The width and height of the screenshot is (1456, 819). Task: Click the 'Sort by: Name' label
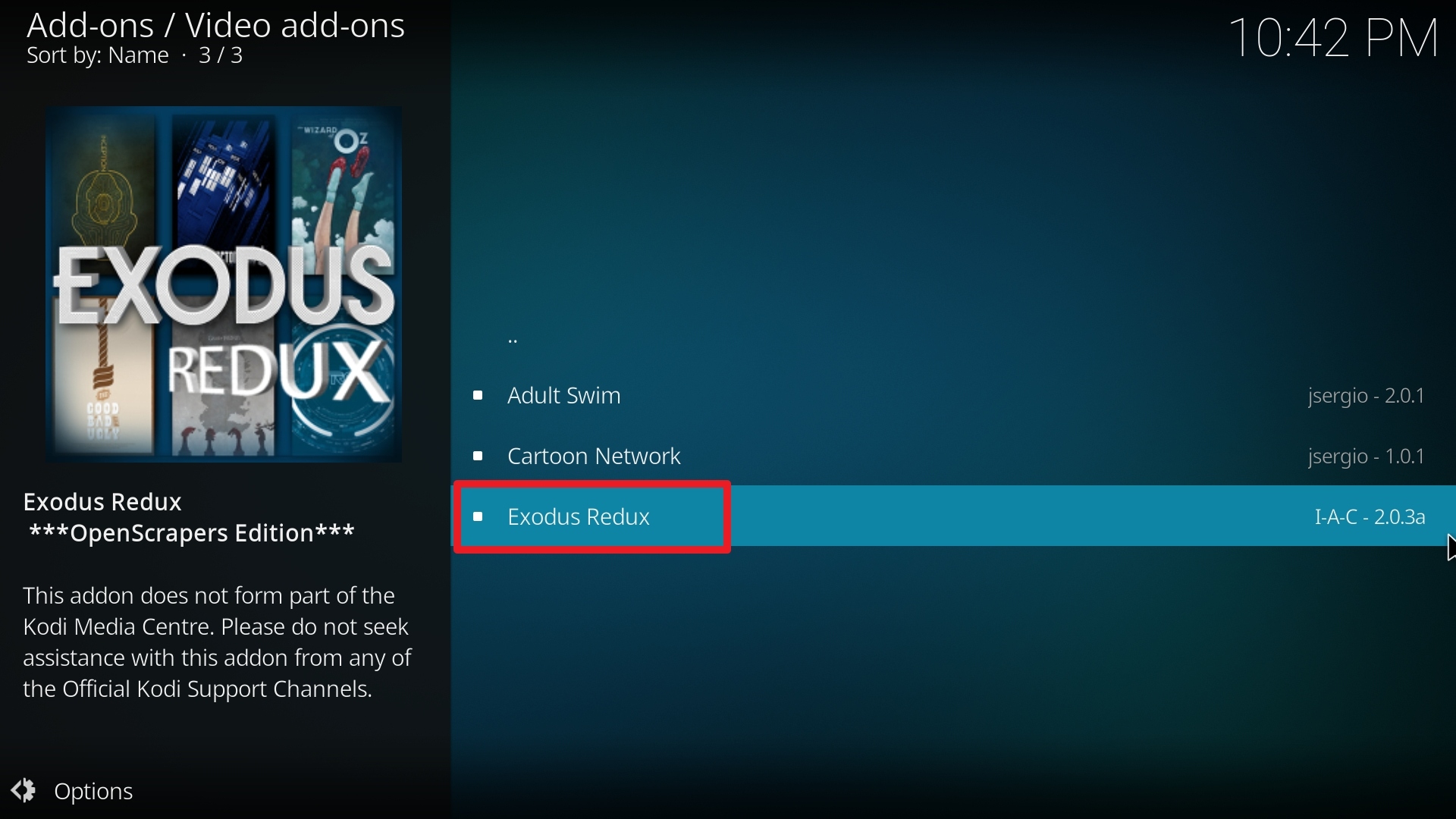pyautogui.click(x=98, y=56)
